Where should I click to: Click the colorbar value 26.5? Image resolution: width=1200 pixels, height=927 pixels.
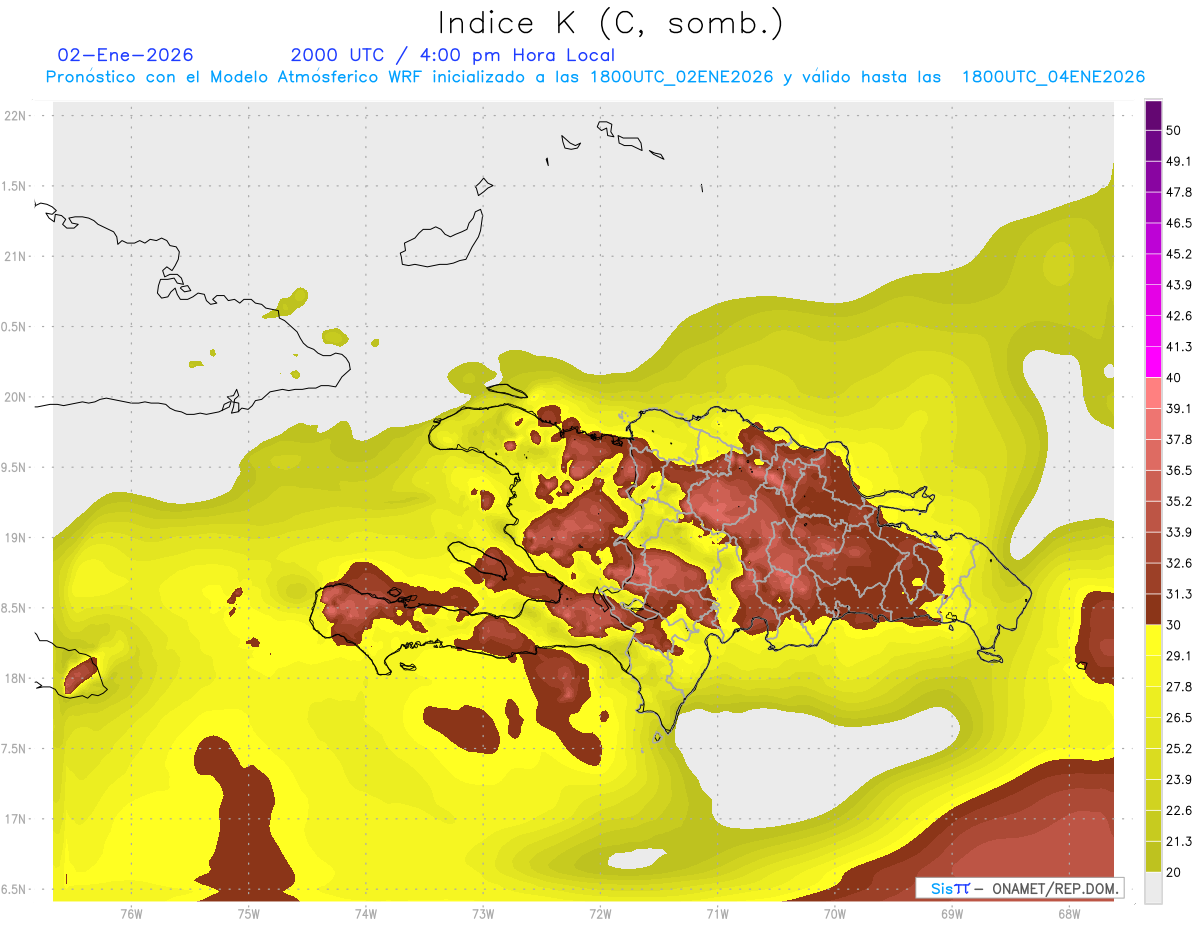pyautogui.click(x=1179, y=718)
